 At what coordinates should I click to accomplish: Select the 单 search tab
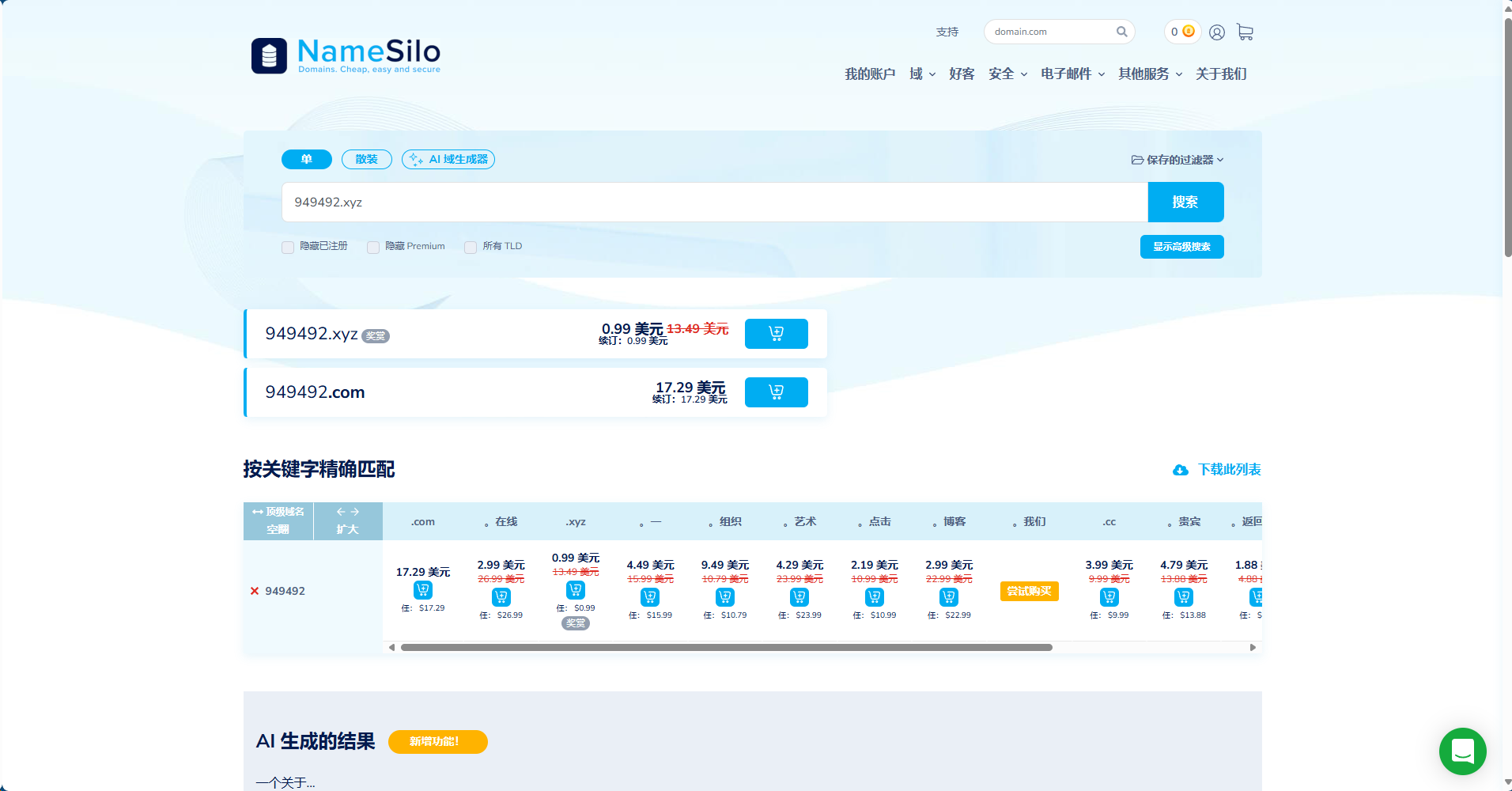(307, 159)
